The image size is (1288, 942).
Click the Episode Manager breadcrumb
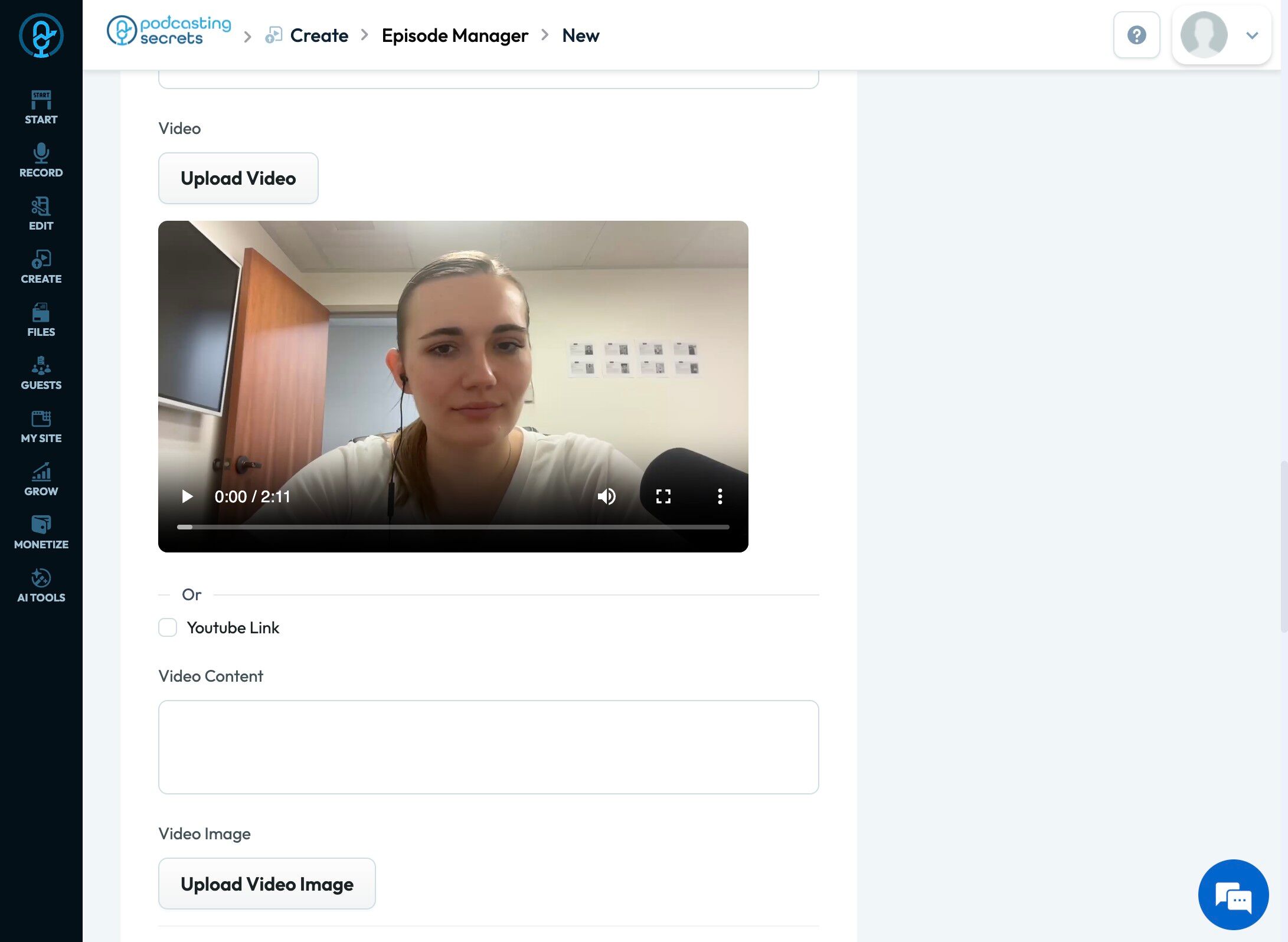click(455, 35)
